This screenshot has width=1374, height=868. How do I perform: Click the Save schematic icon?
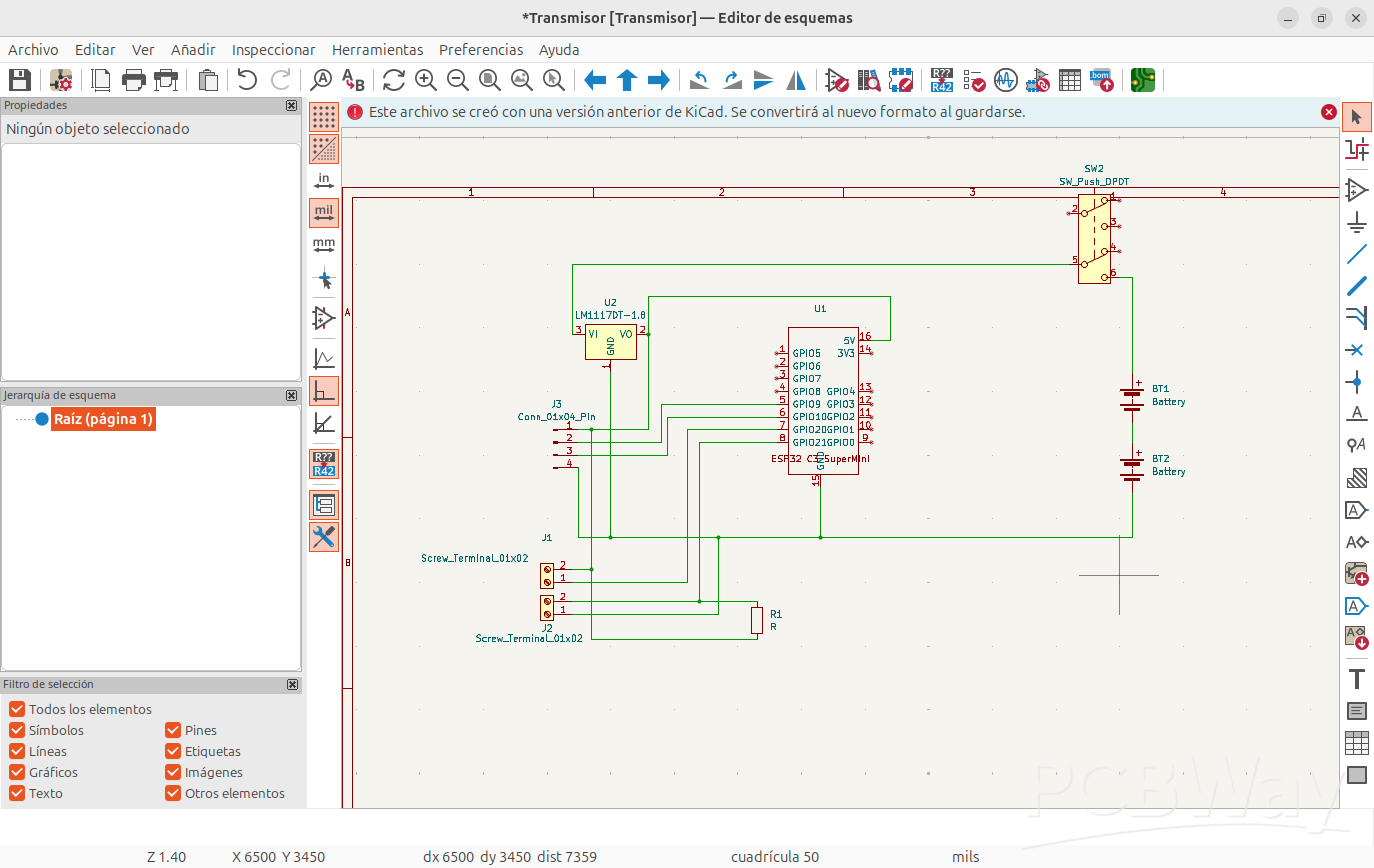[x=20, y=80]
